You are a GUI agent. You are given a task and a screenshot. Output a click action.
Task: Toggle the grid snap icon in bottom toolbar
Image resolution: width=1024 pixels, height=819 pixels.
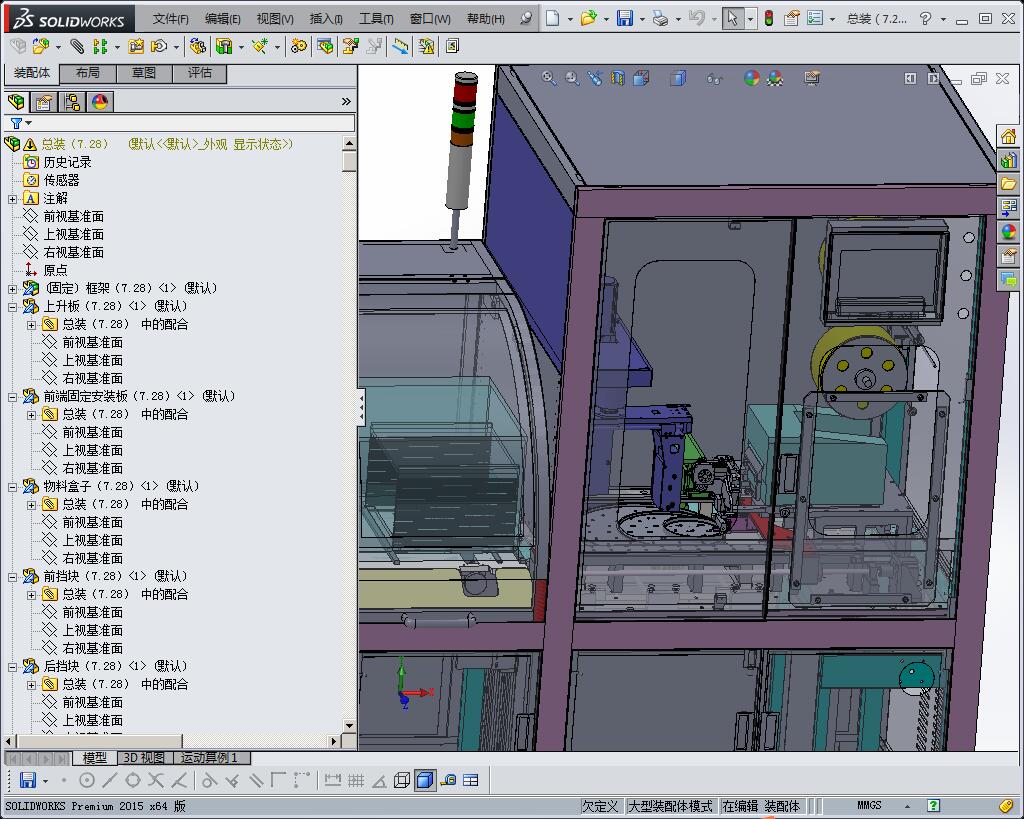tap(356, 780)
